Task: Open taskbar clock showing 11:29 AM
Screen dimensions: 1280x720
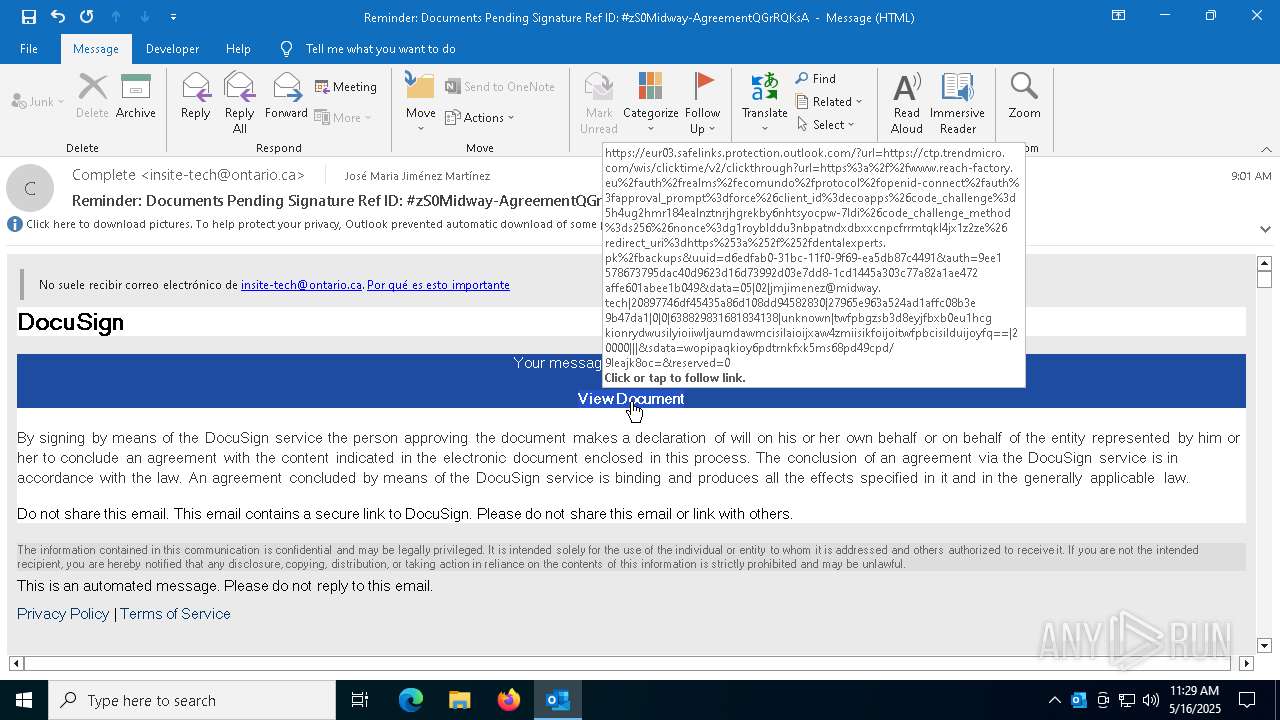Action: click(1194, 700)
